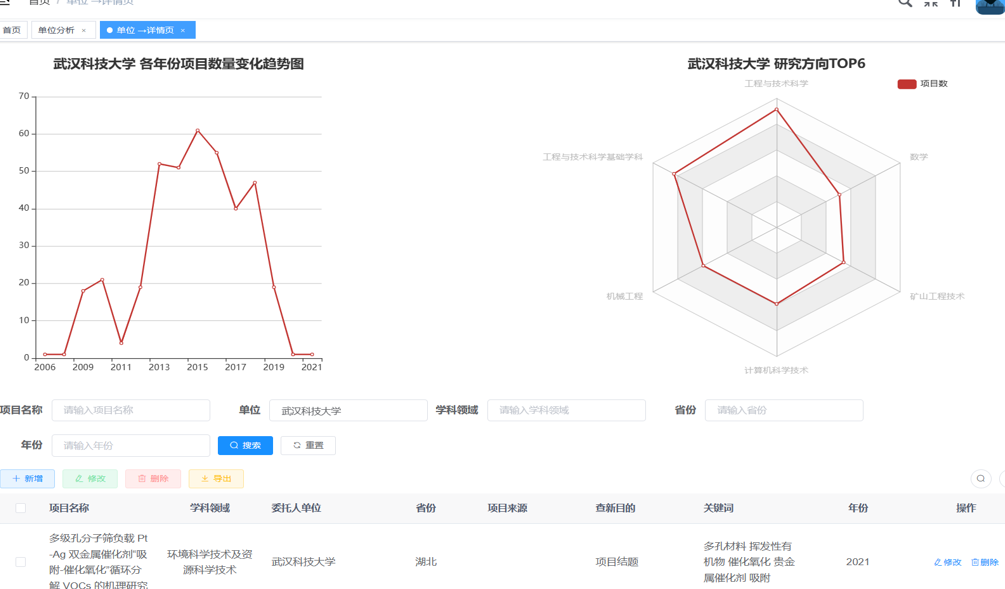Toggle search panel via round magnifier icon

981,479
